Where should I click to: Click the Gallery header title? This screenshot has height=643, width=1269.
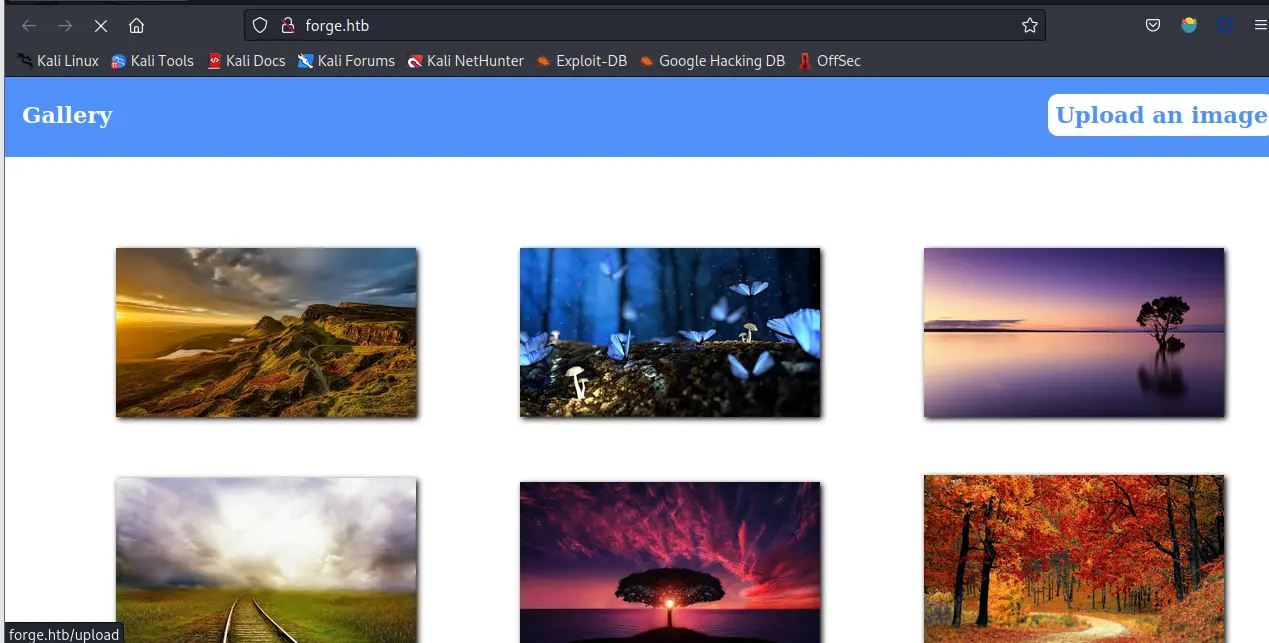(67, 116)
